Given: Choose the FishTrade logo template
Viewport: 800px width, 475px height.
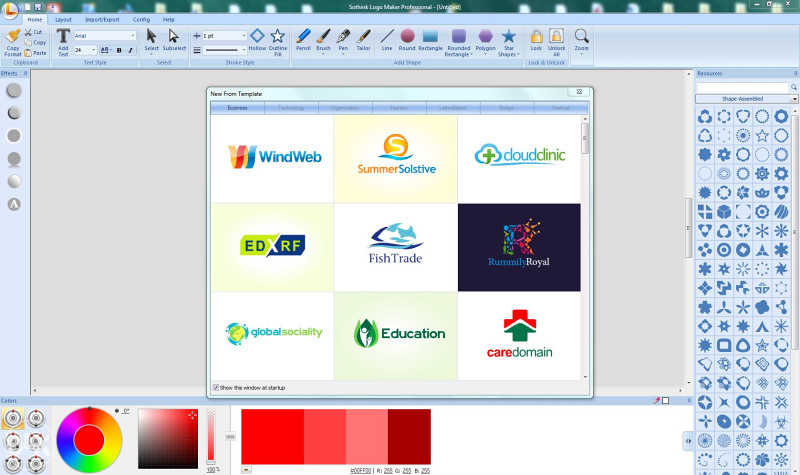Looking at the screenshot, I should pyautogui.click(x=396, y=247).
